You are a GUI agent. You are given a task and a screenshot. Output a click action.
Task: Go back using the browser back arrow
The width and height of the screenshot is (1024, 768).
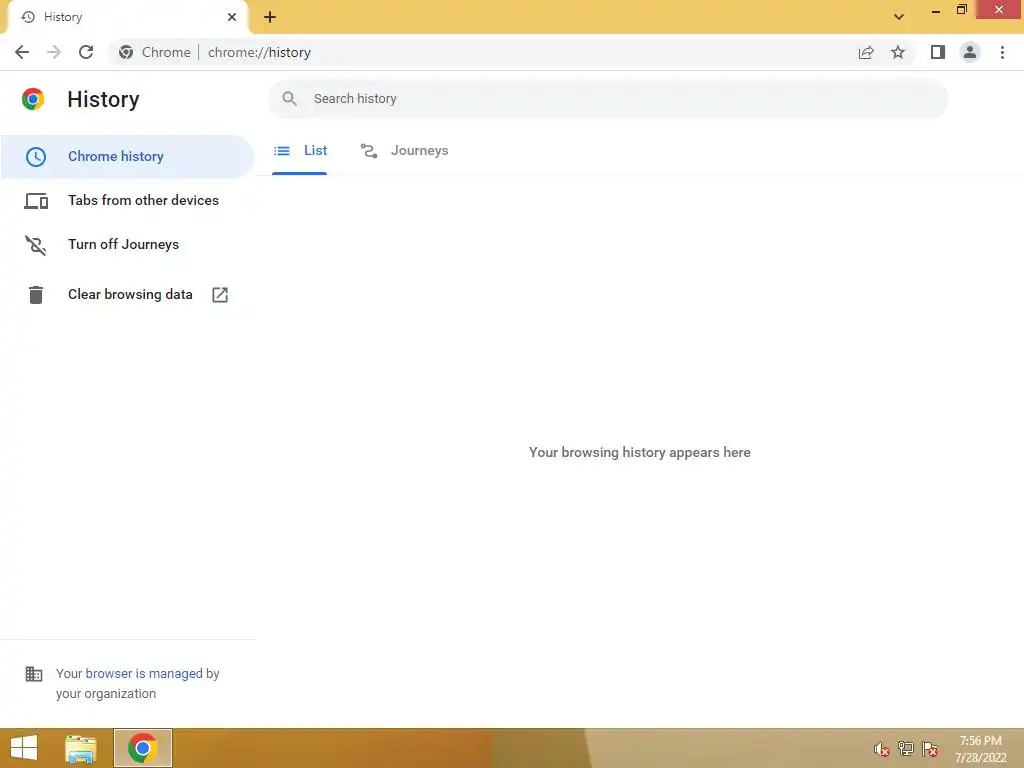click(22, 52)
